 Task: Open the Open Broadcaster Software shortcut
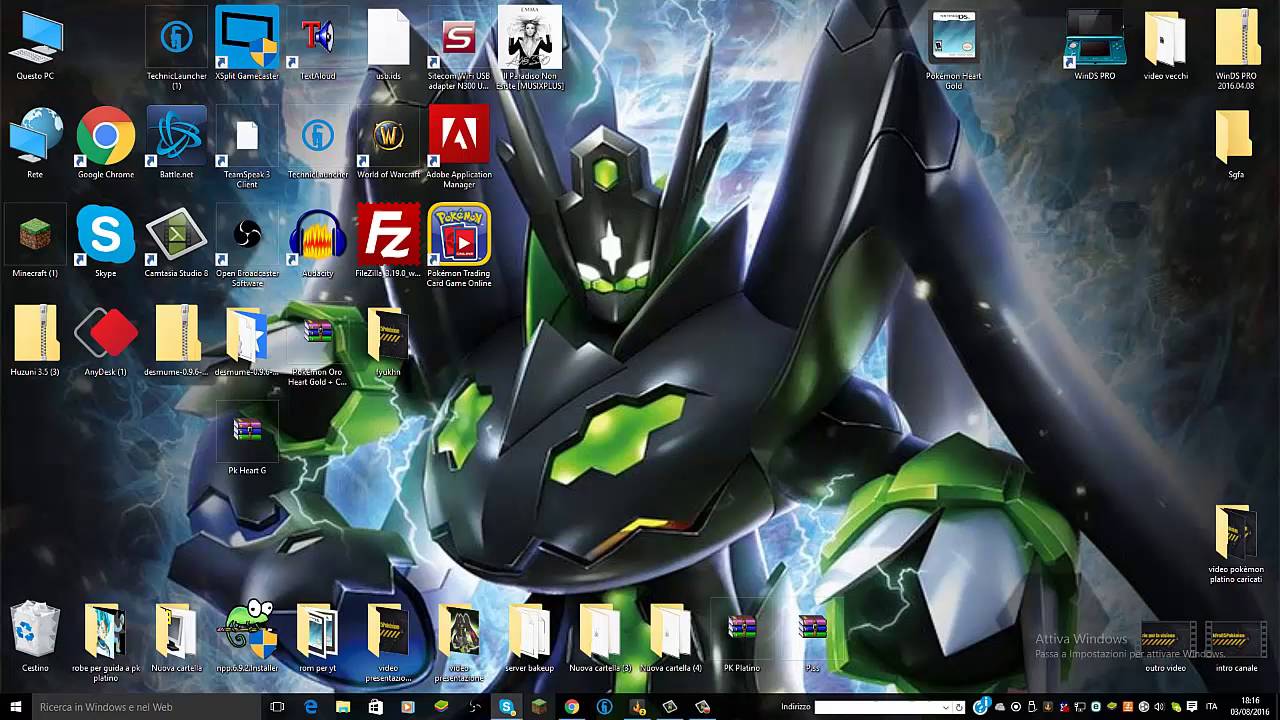coord(247,246)
